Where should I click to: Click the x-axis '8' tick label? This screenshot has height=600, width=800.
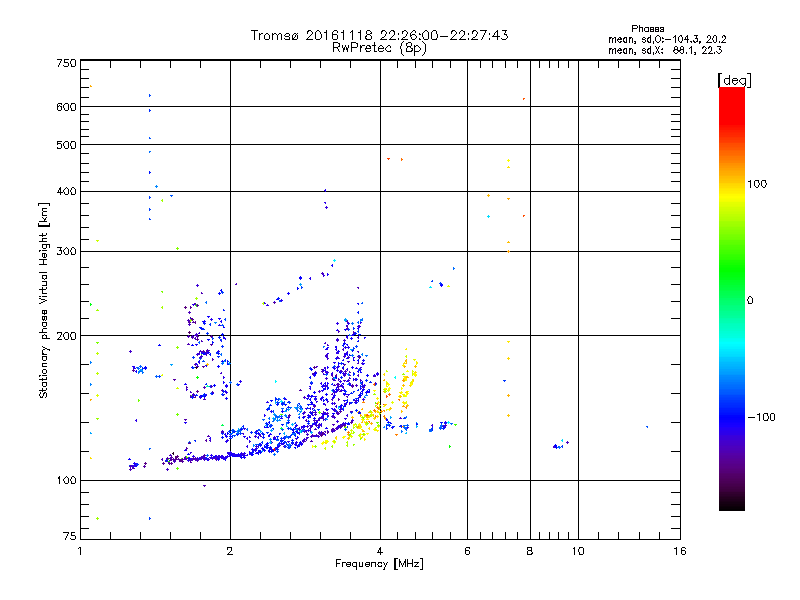click(x=530, y=551)
